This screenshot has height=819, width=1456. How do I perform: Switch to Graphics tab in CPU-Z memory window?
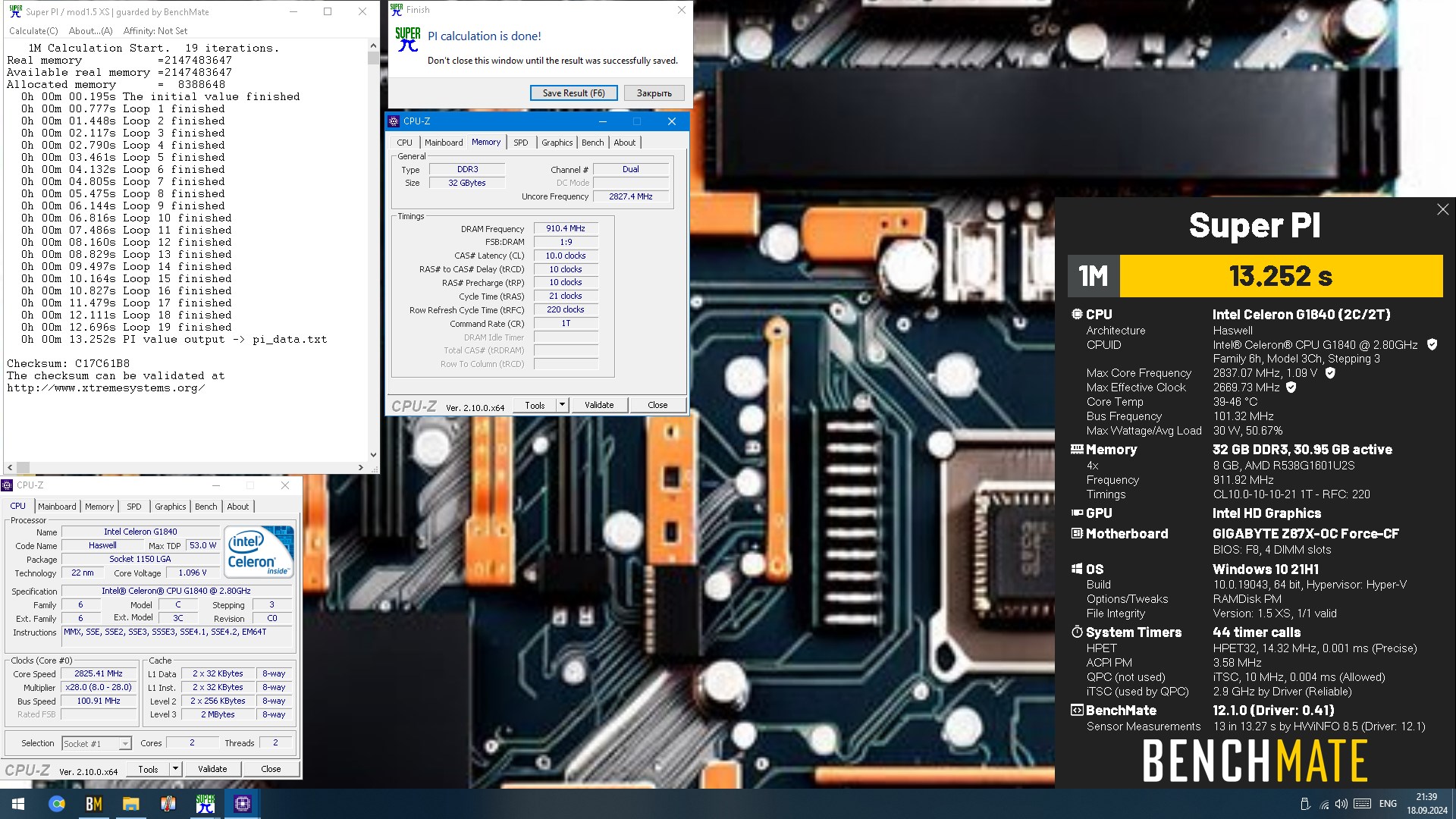[x=557, y=143]
